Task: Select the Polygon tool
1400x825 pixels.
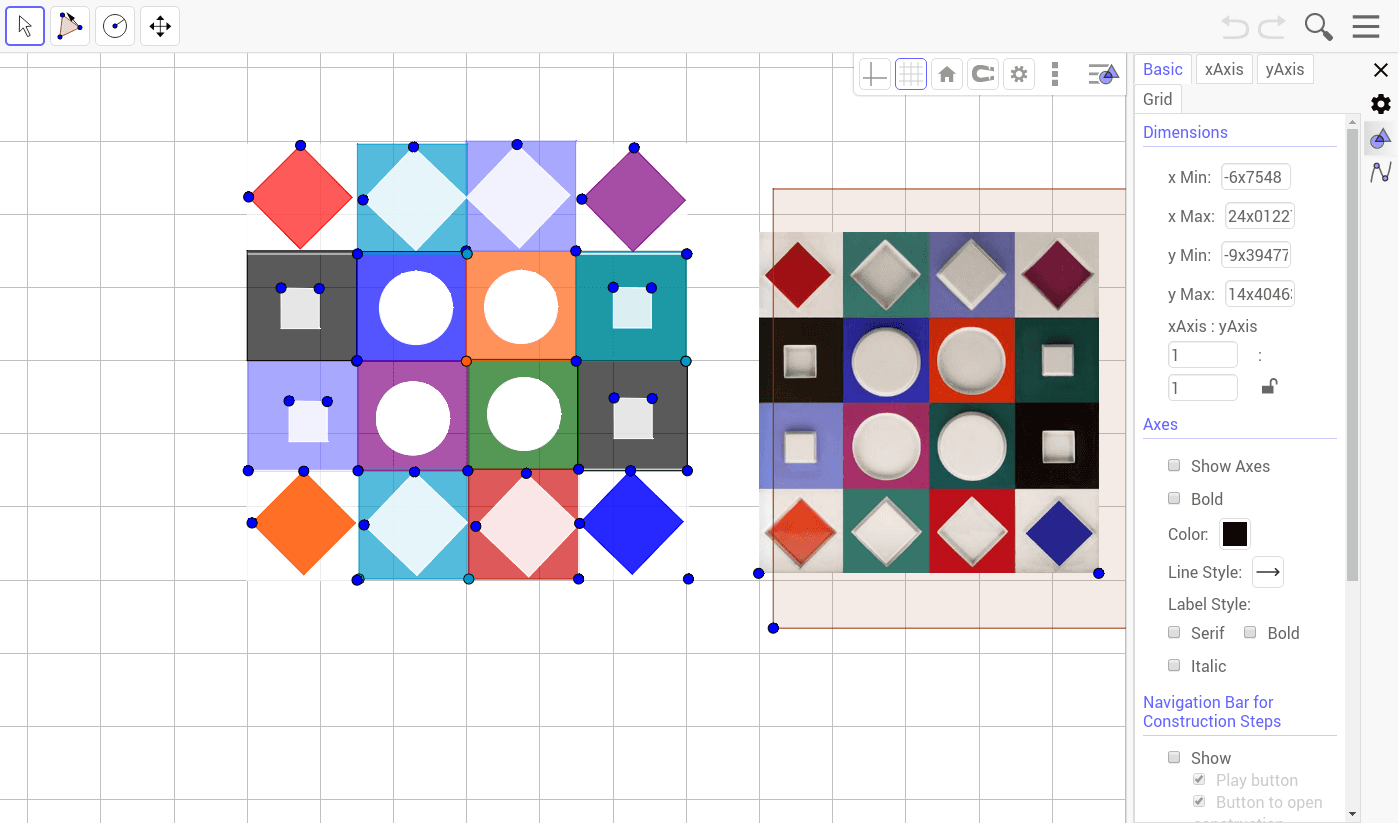Action: [x=70, y=26]
